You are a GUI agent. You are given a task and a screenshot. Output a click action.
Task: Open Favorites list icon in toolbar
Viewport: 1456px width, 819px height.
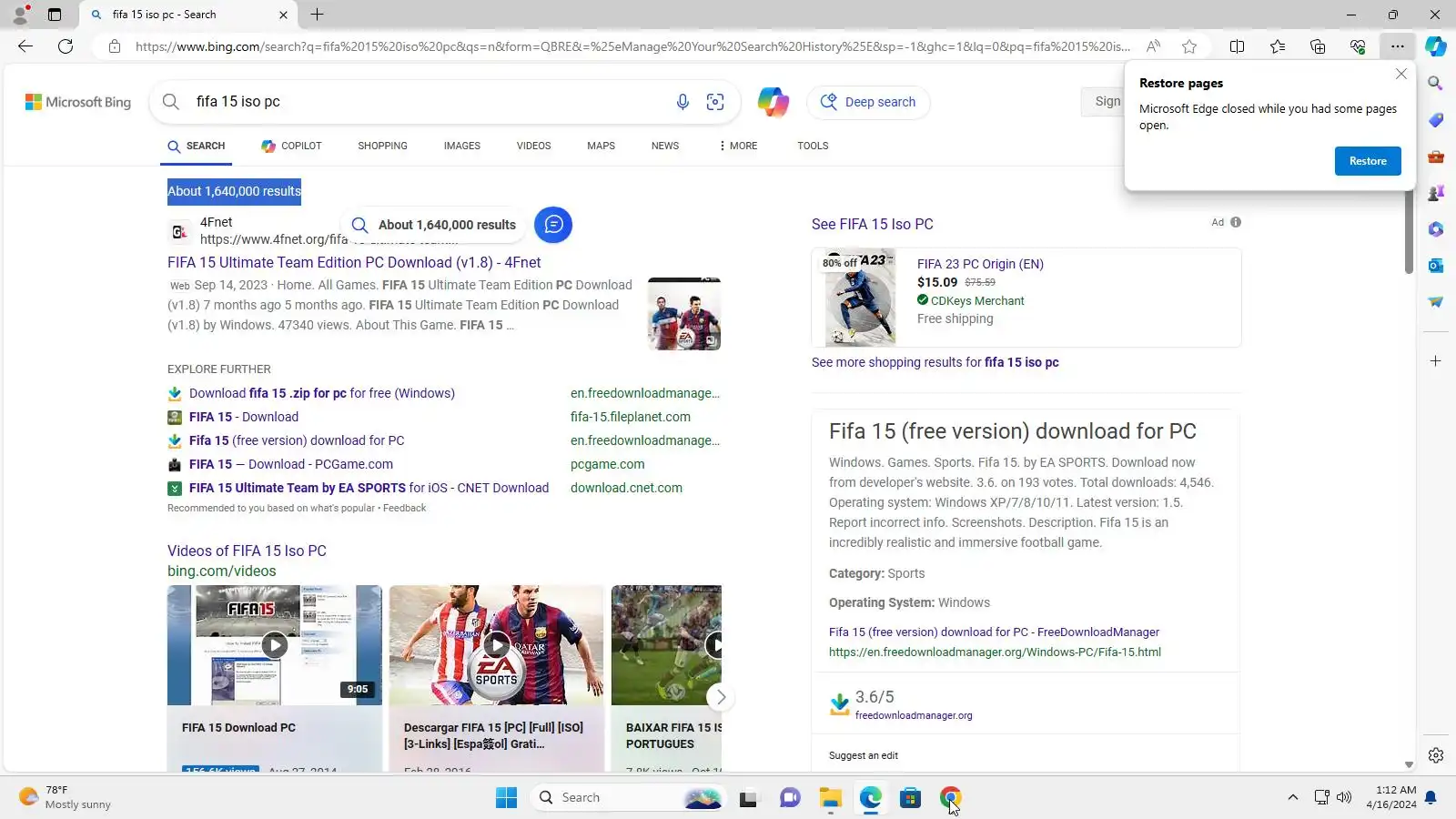click(1278, 46)
